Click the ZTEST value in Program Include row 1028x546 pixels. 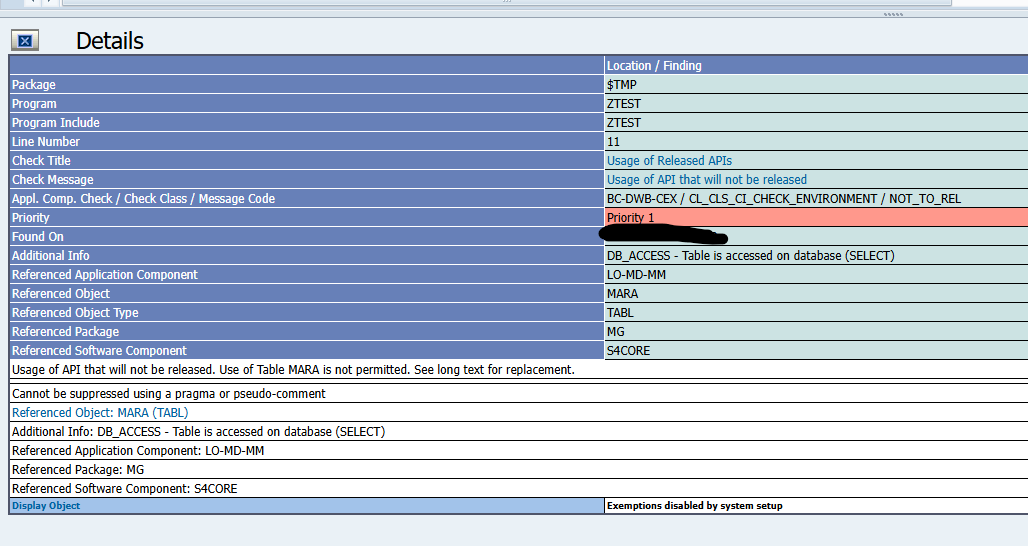[624, 123]
